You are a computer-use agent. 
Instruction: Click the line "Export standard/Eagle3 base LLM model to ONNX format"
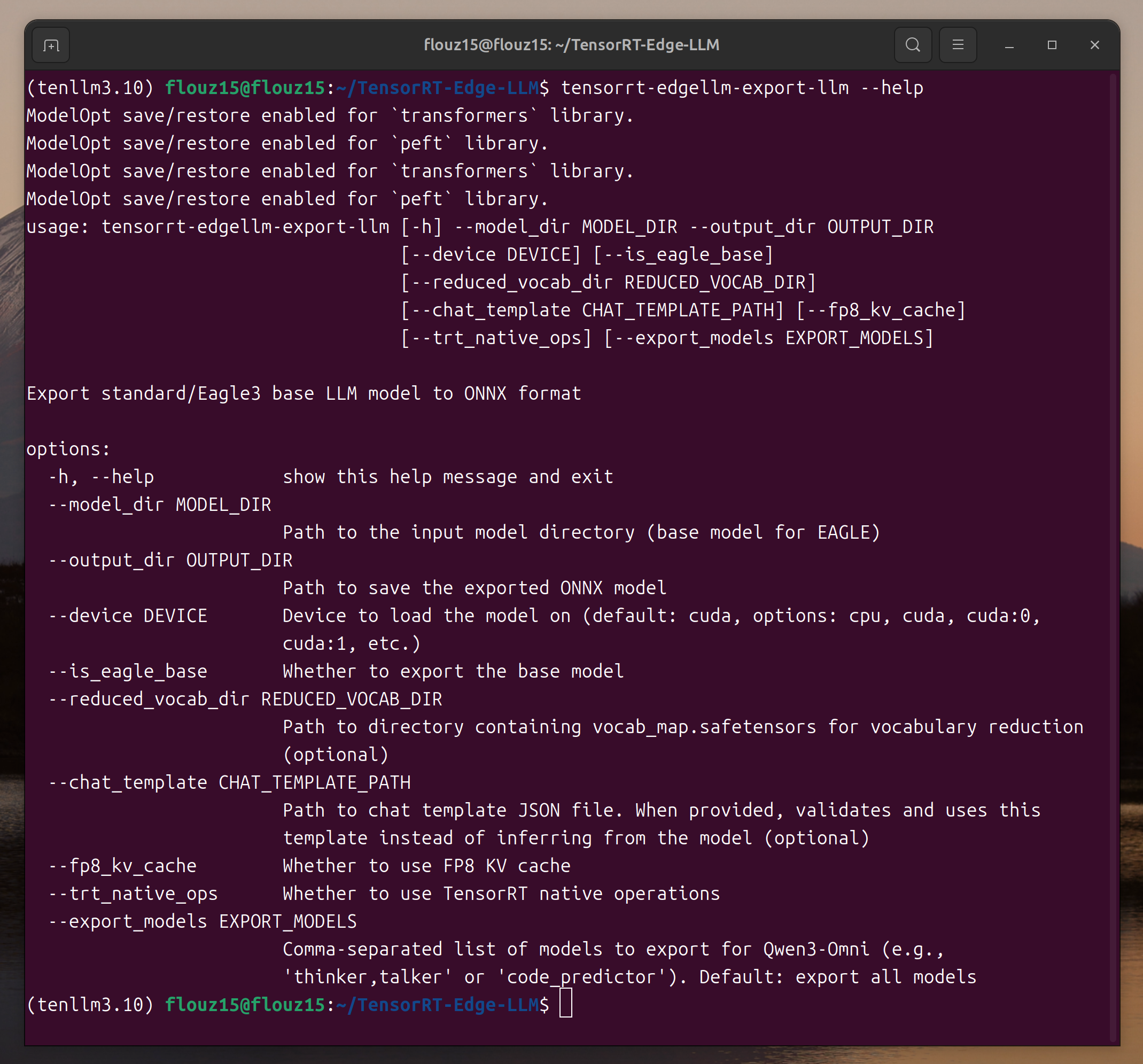304,394
